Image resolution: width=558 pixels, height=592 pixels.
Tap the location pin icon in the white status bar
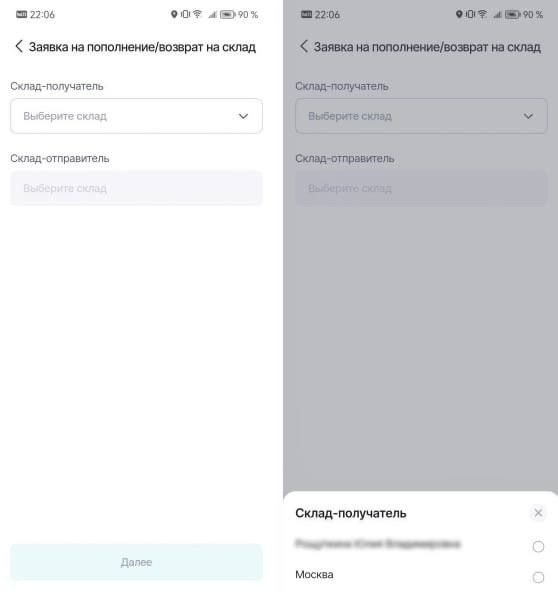[174, 14]
